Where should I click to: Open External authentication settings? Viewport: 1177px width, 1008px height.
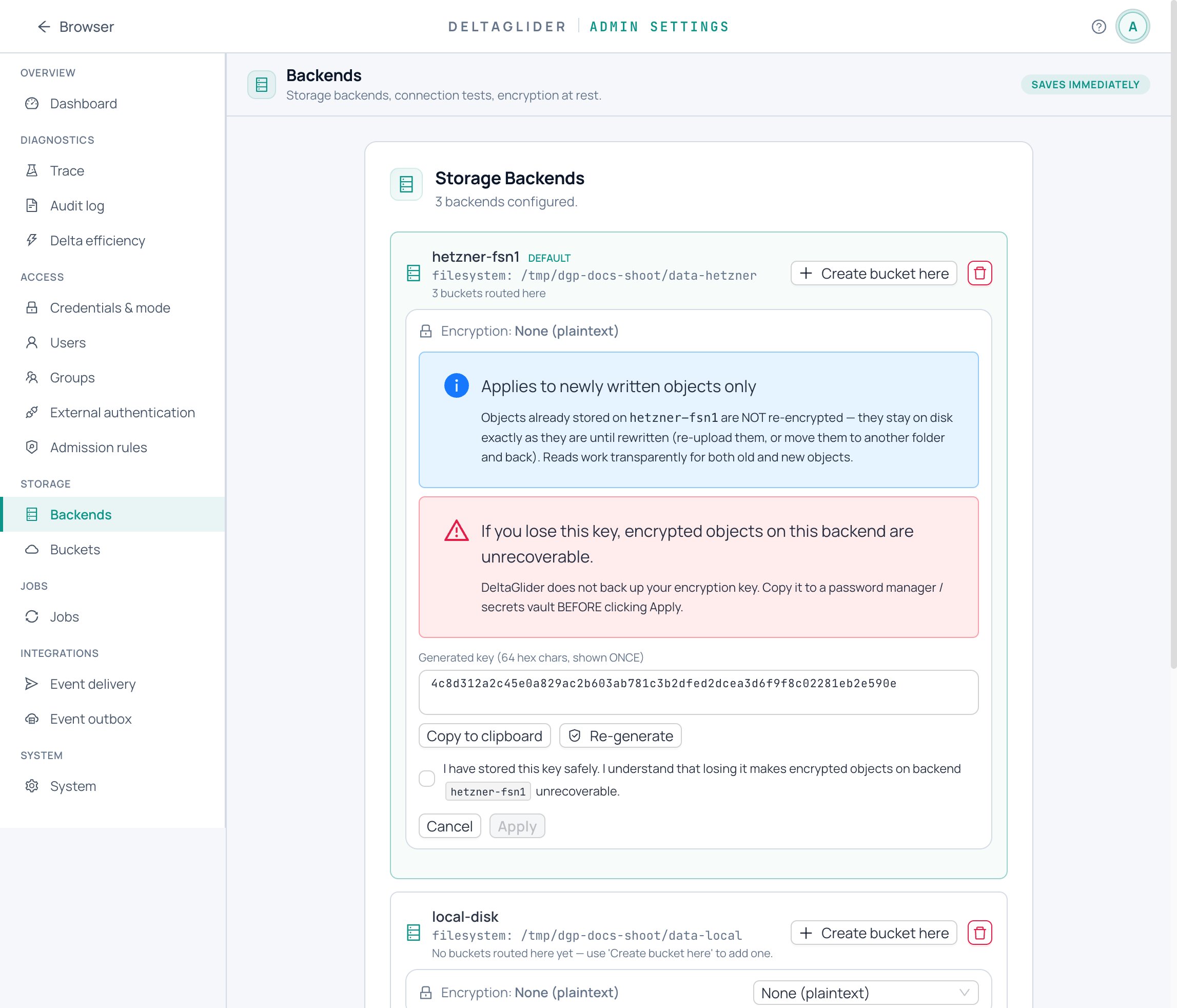[113, 413]
